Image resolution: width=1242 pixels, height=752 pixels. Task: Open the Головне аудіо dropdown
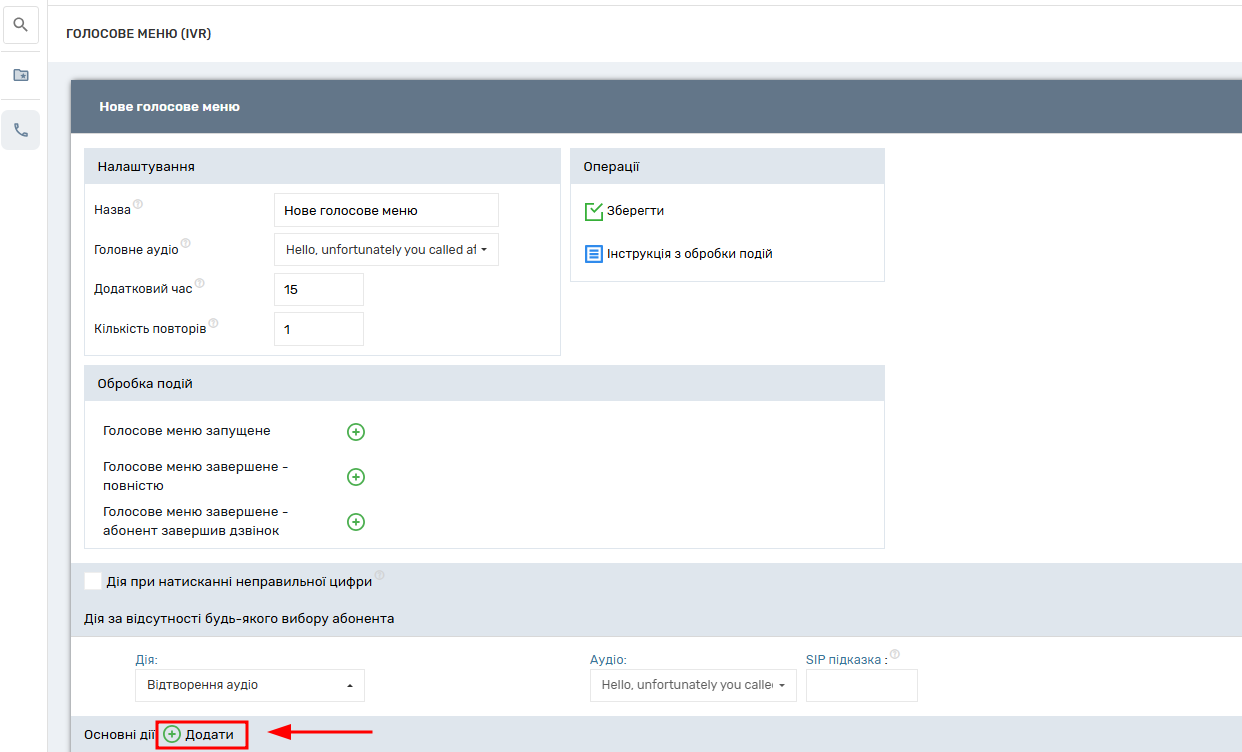coord(386,250)
